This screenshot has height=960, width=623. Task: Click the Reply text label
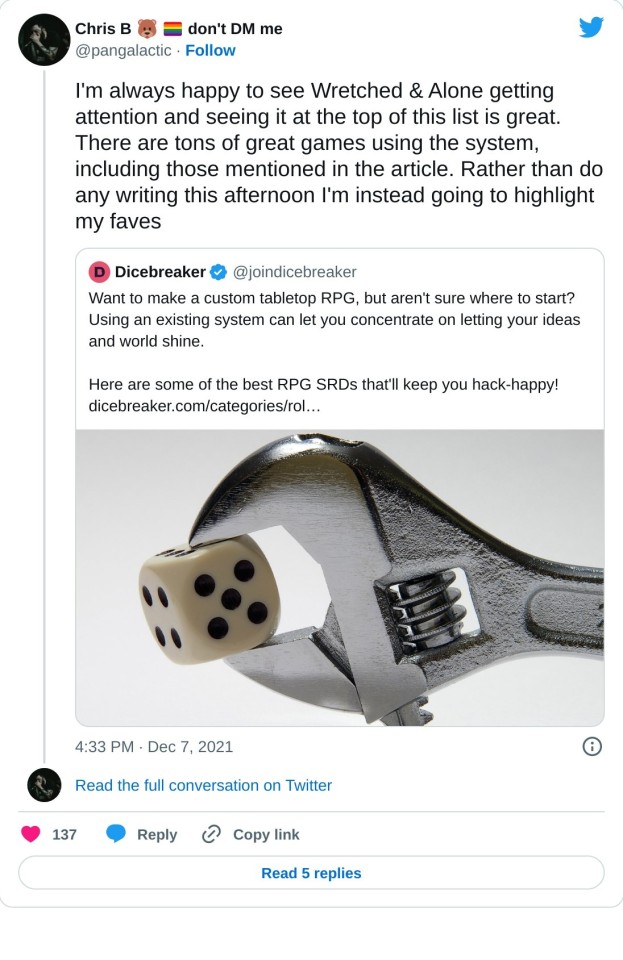(157, 834)
